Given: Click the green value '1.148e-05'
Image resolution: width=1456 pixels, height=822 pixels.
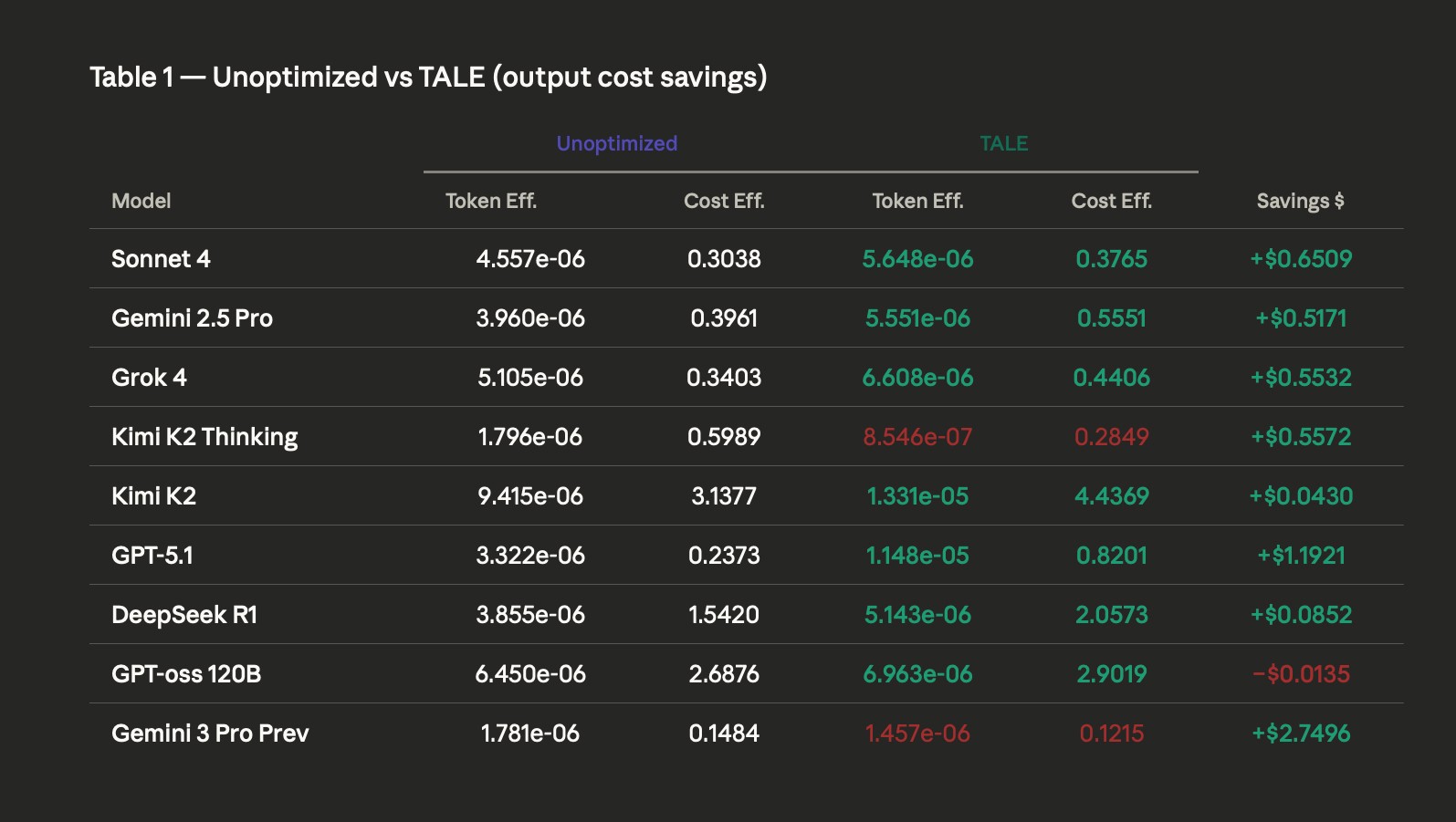Looking at the screenshot, I should (918, 556).
